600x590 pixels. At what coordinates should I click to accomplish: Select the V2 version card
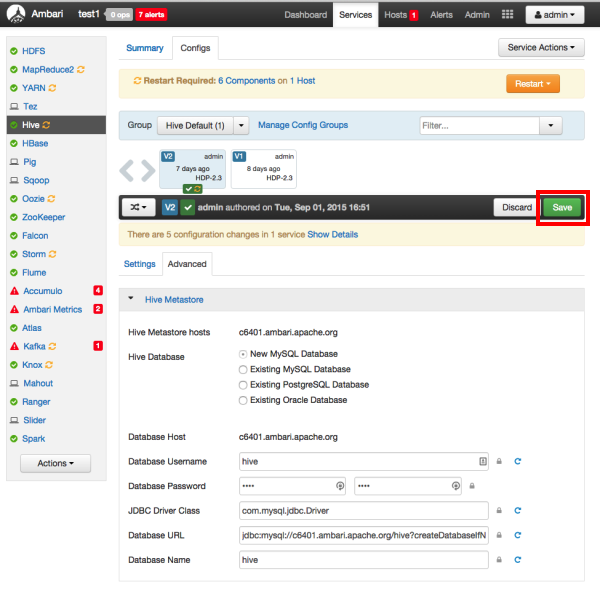pyautogui.click(x=192, y=169)
